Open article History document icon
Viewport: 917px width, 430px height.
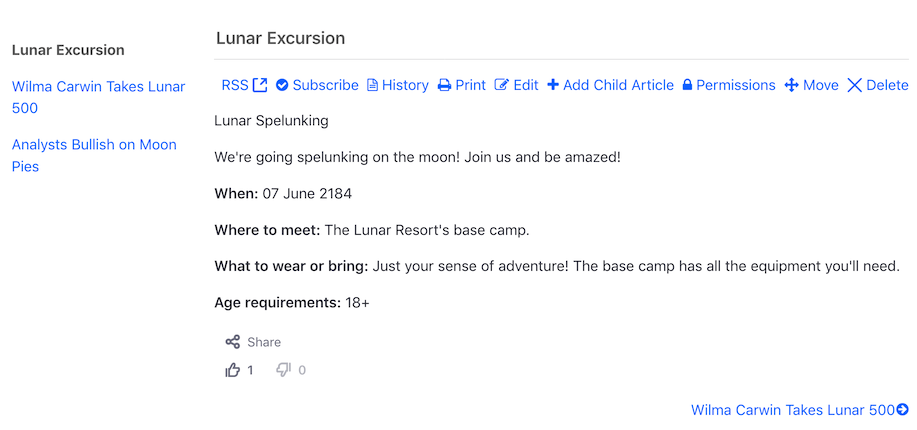click(372, 85)
